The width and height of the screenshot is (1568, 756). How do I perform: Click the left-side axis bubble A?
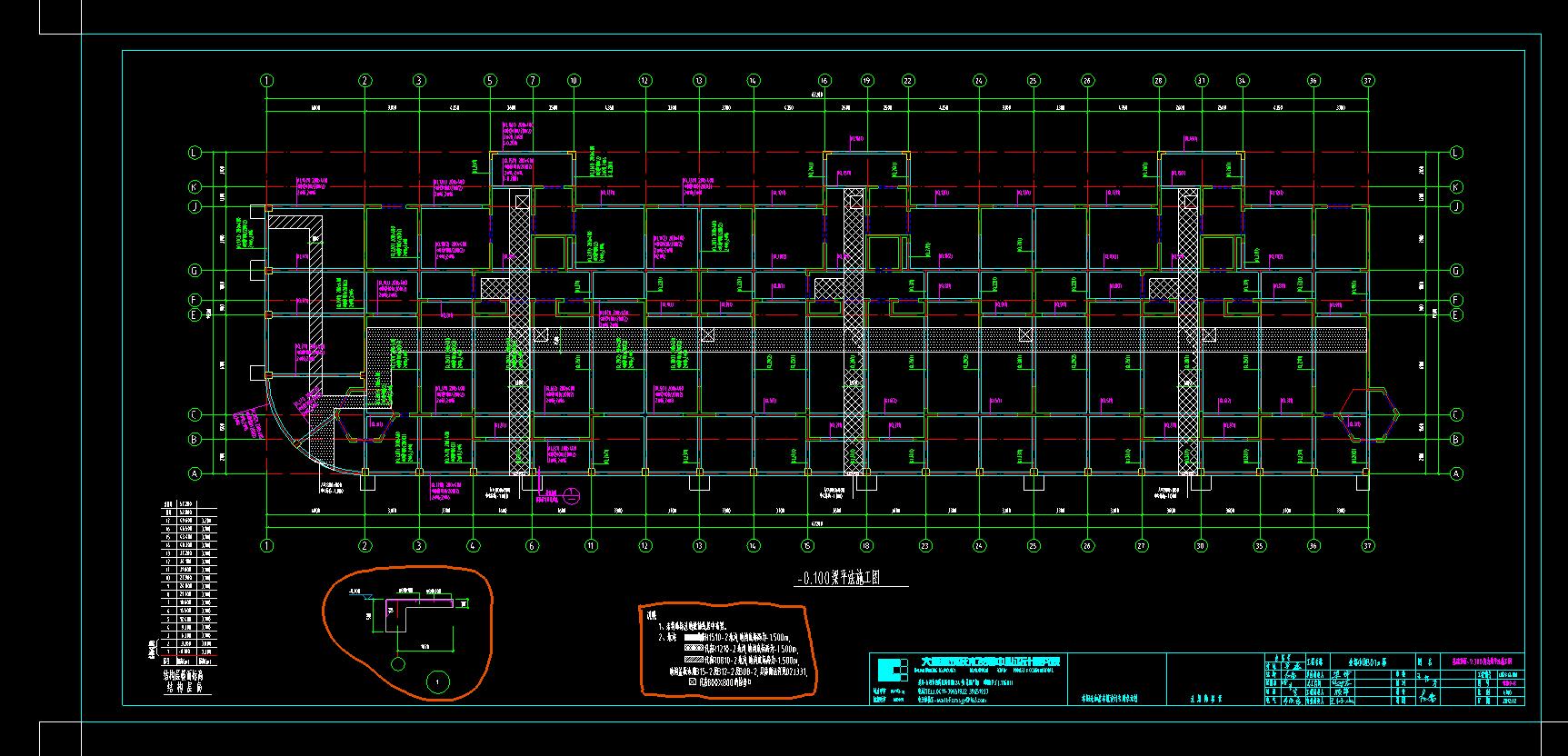tap(194, 473)
